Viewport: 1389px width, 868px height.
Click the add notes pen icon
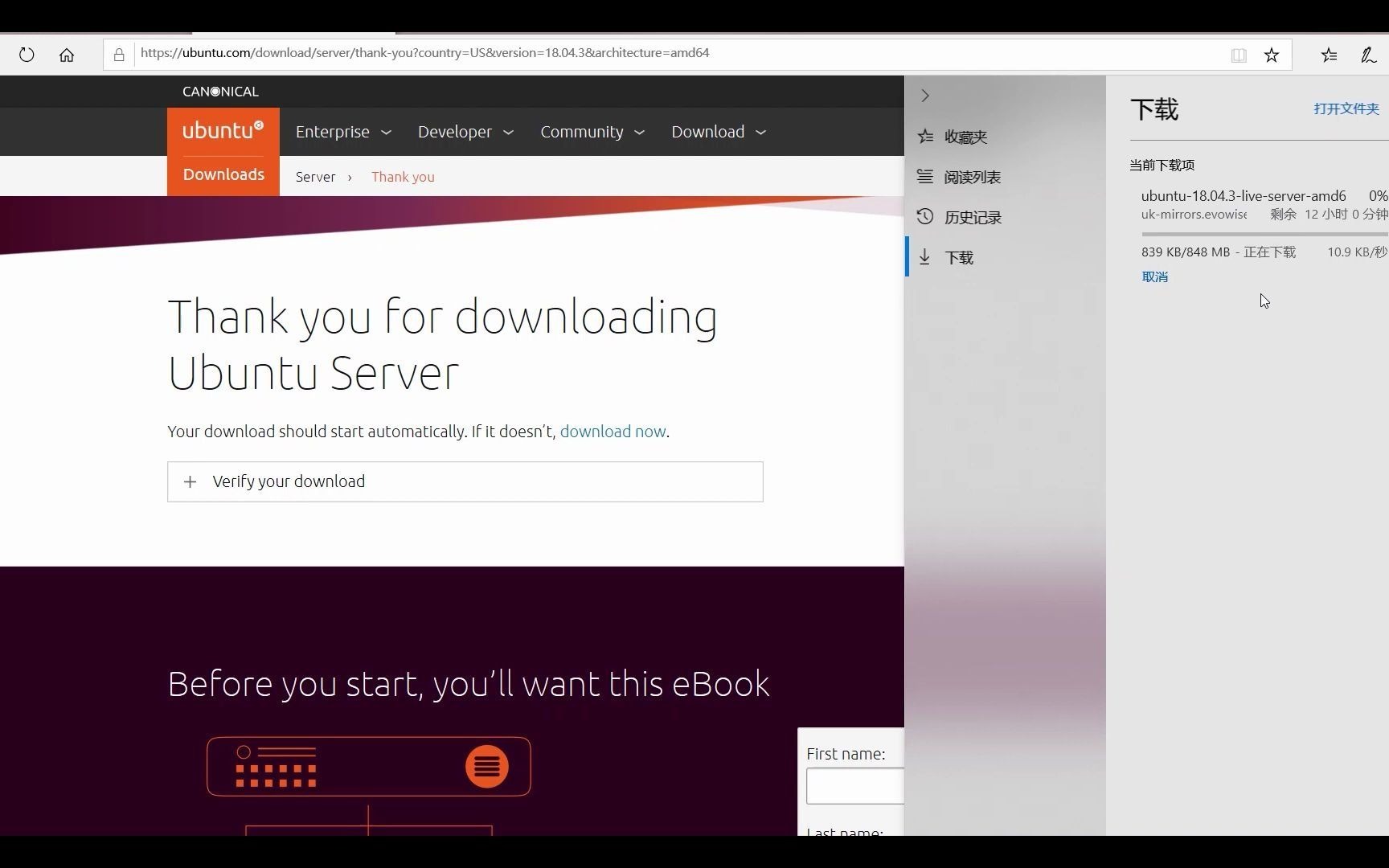[x=1368, y=55]
